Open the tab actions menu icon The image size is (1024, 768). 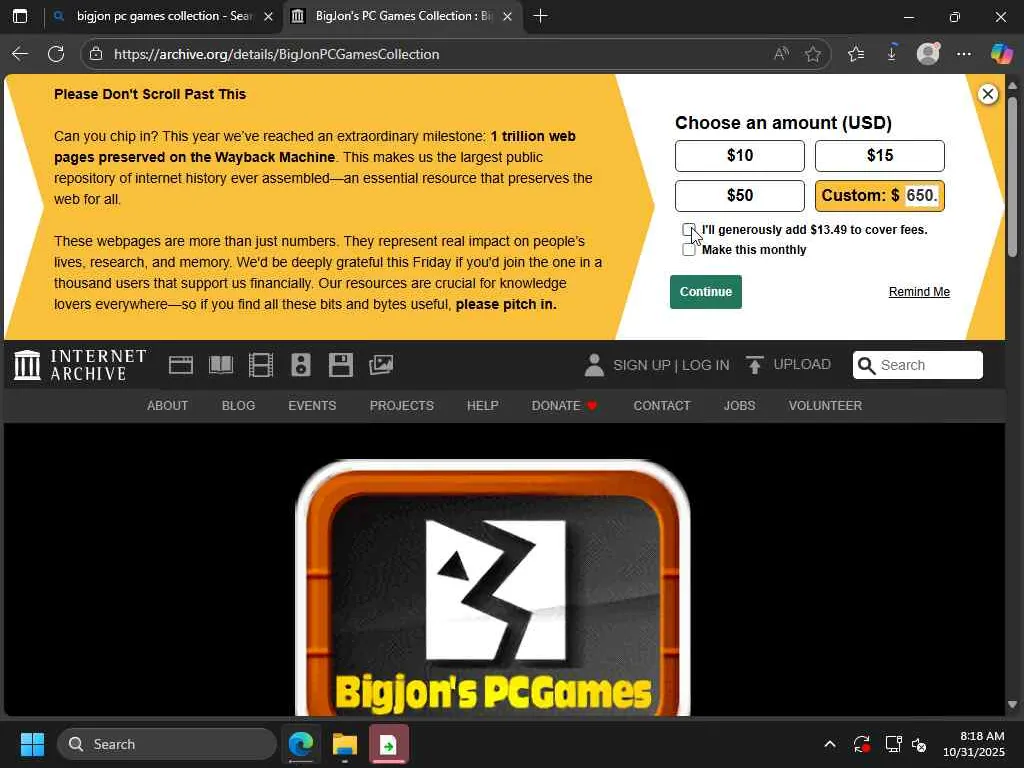[x=20, y=16]
